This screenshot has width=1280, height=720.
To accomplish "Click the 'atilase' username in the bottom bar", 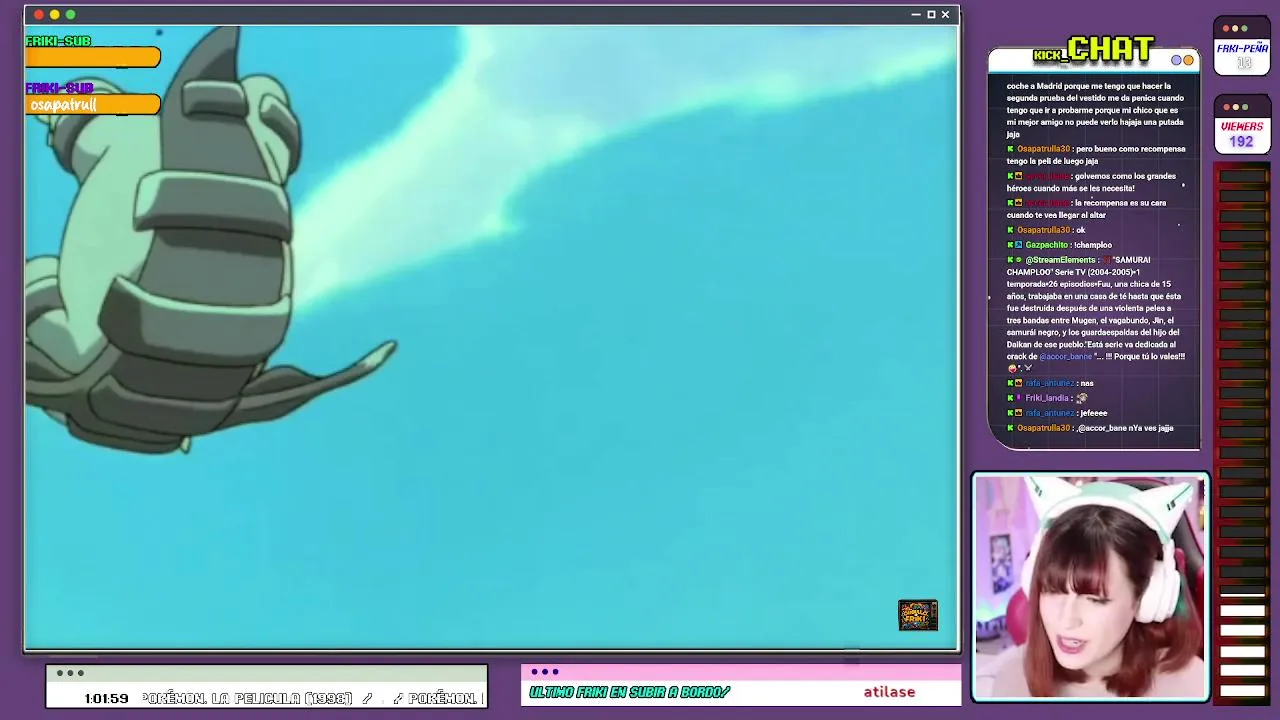I will (x=889, y=692).
